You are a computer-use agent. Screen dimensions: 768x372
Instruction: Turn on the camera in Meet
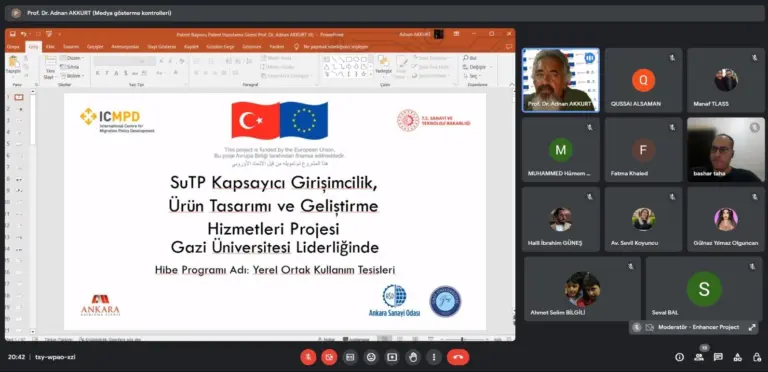tap(329, 357)
